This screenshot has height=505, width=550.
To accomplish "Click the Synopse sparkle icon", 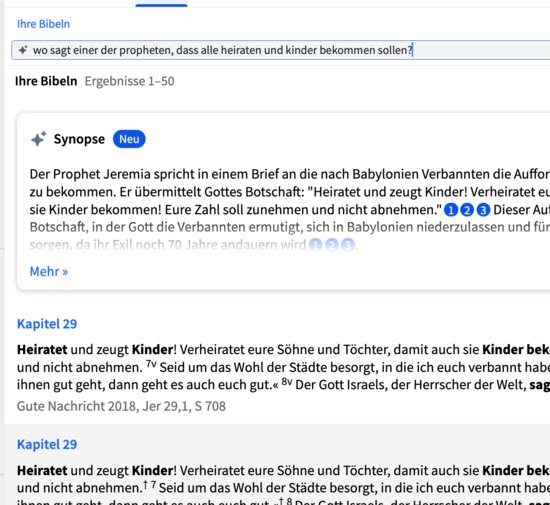I will tap(39, 139).
